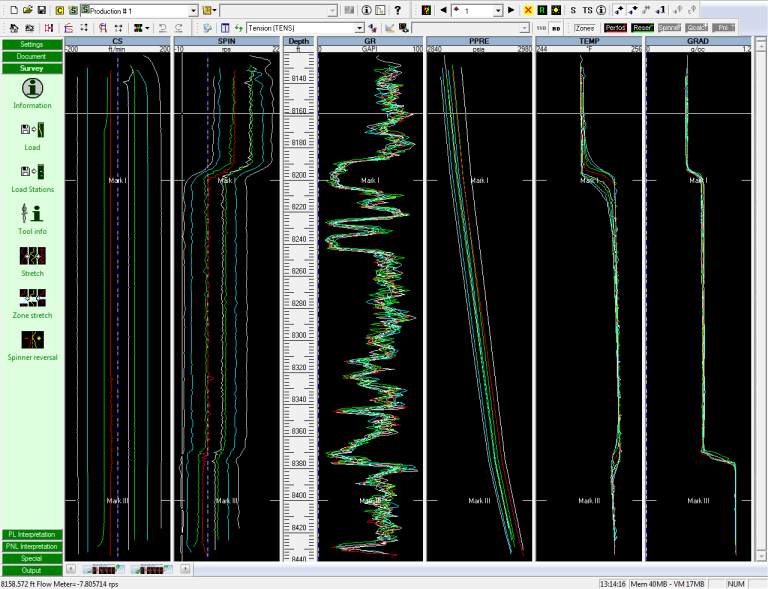Click the red X on yellow icon

pos(528,10)
